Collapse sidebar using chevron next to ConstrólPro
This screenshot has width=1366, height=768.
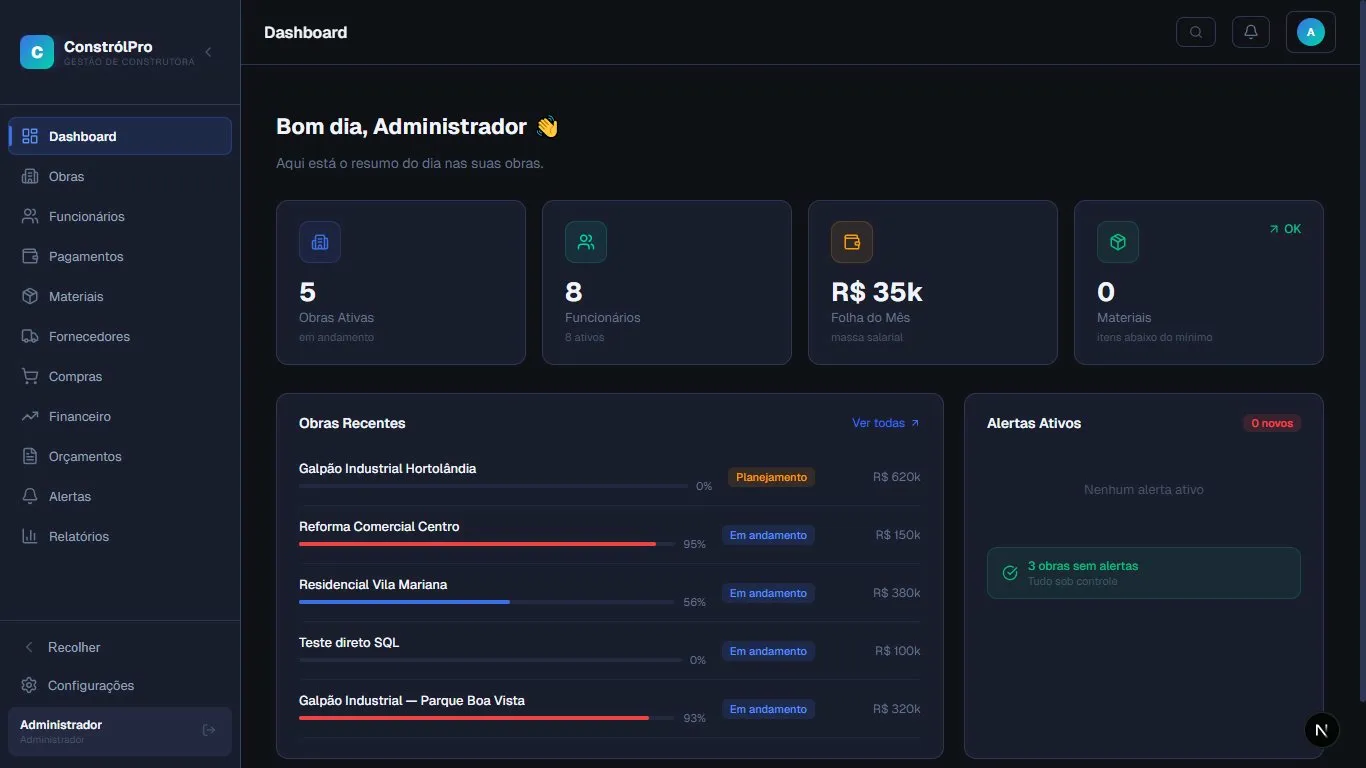click(x=208, y=52)
